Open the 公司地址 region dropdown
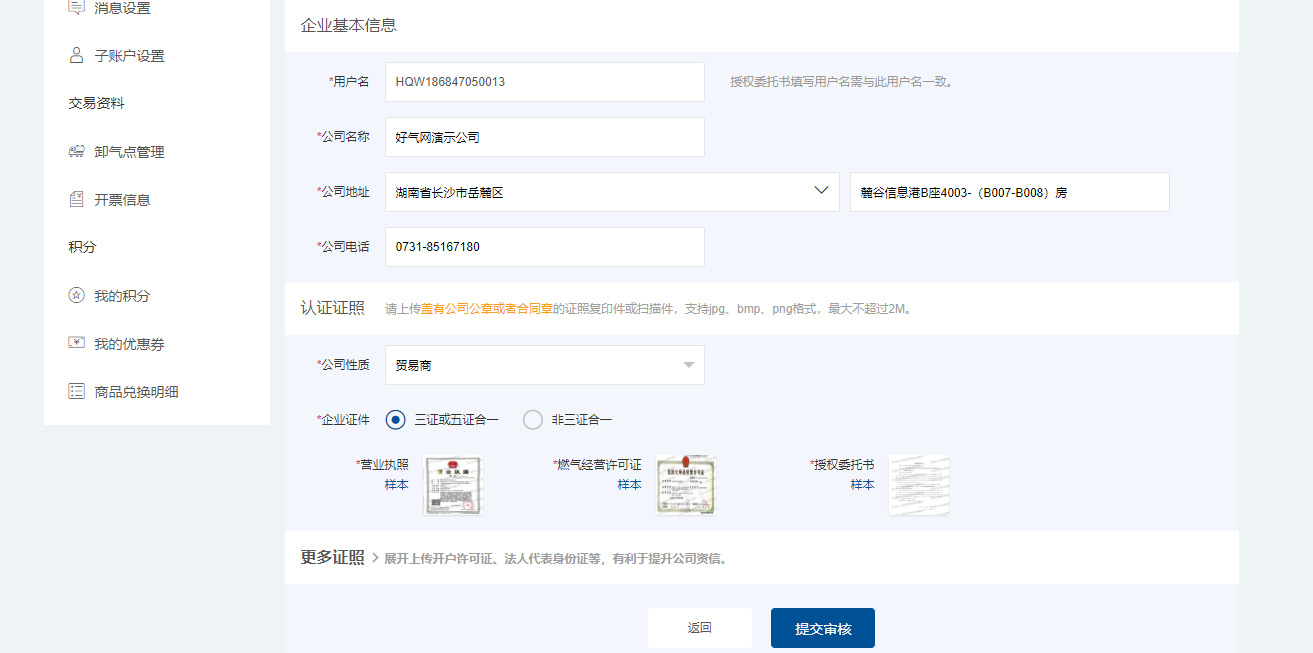 (x=612, y=192)
